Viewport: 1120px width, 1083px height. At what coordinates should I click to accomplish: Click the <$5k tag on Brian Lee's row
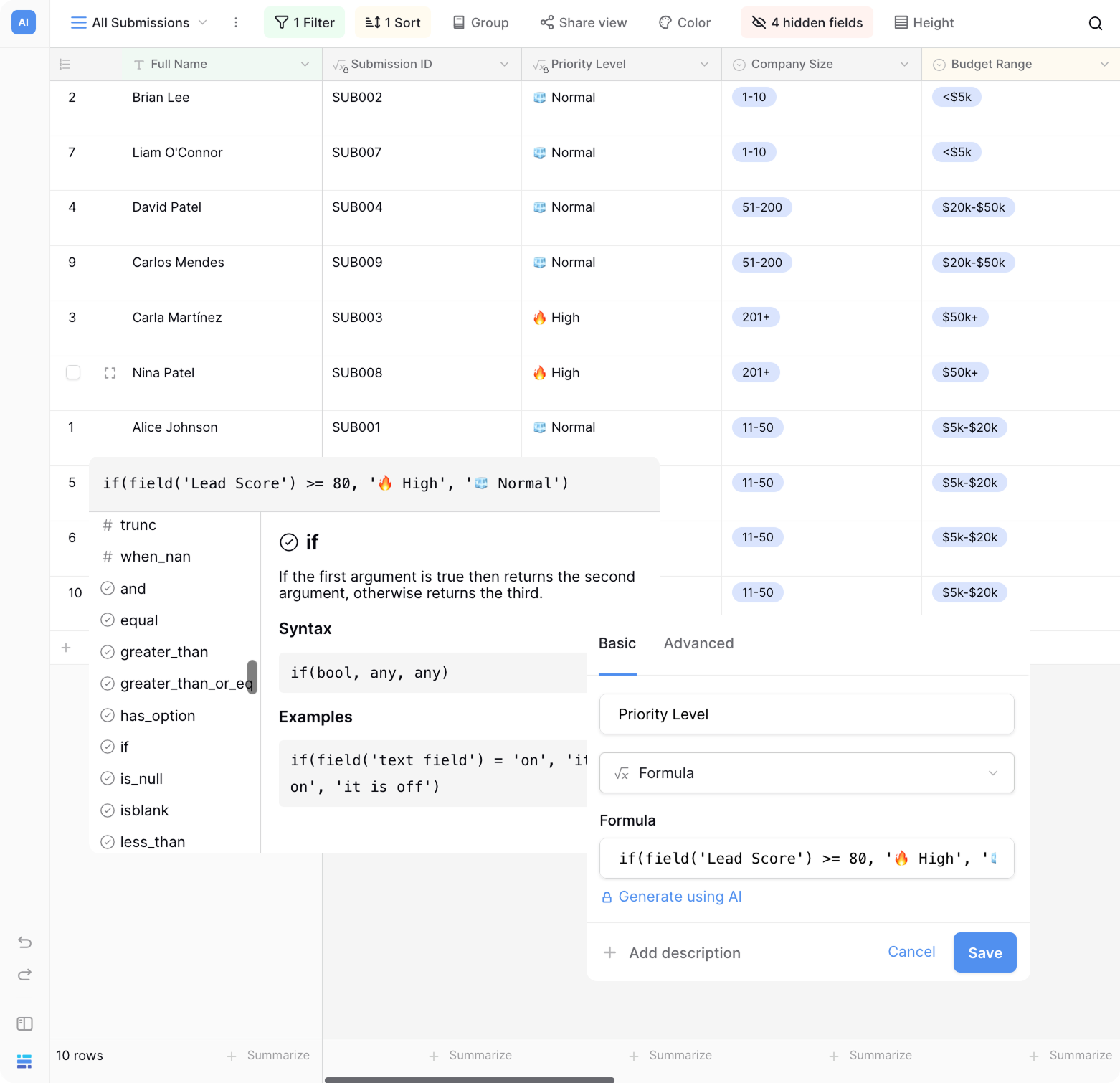click(x=957, y=97)
